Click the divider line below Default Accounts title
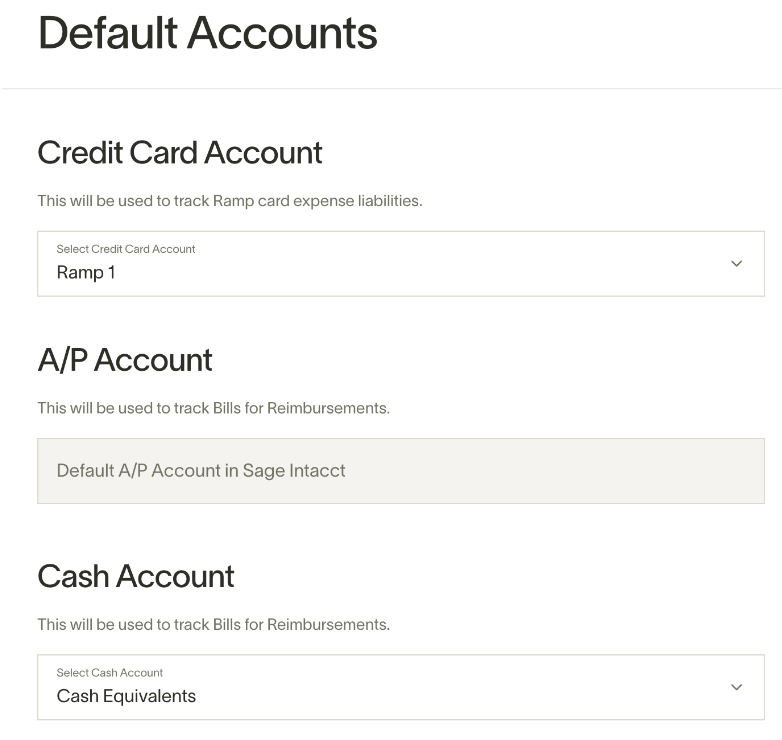This screenshot has width=782, height=740. coord(391,89)
